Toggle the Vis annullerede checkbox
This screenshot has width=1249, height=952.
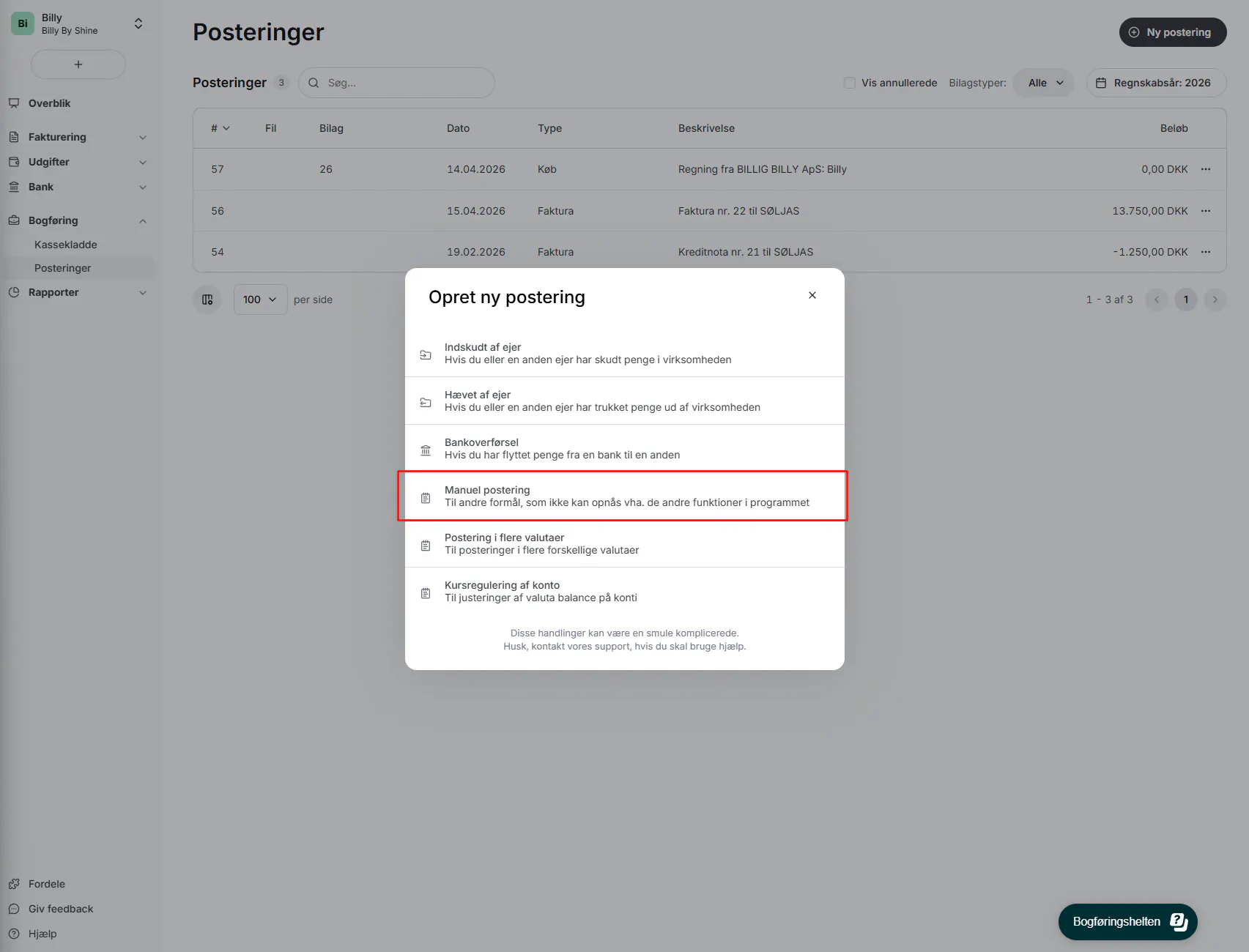point(850,83)
